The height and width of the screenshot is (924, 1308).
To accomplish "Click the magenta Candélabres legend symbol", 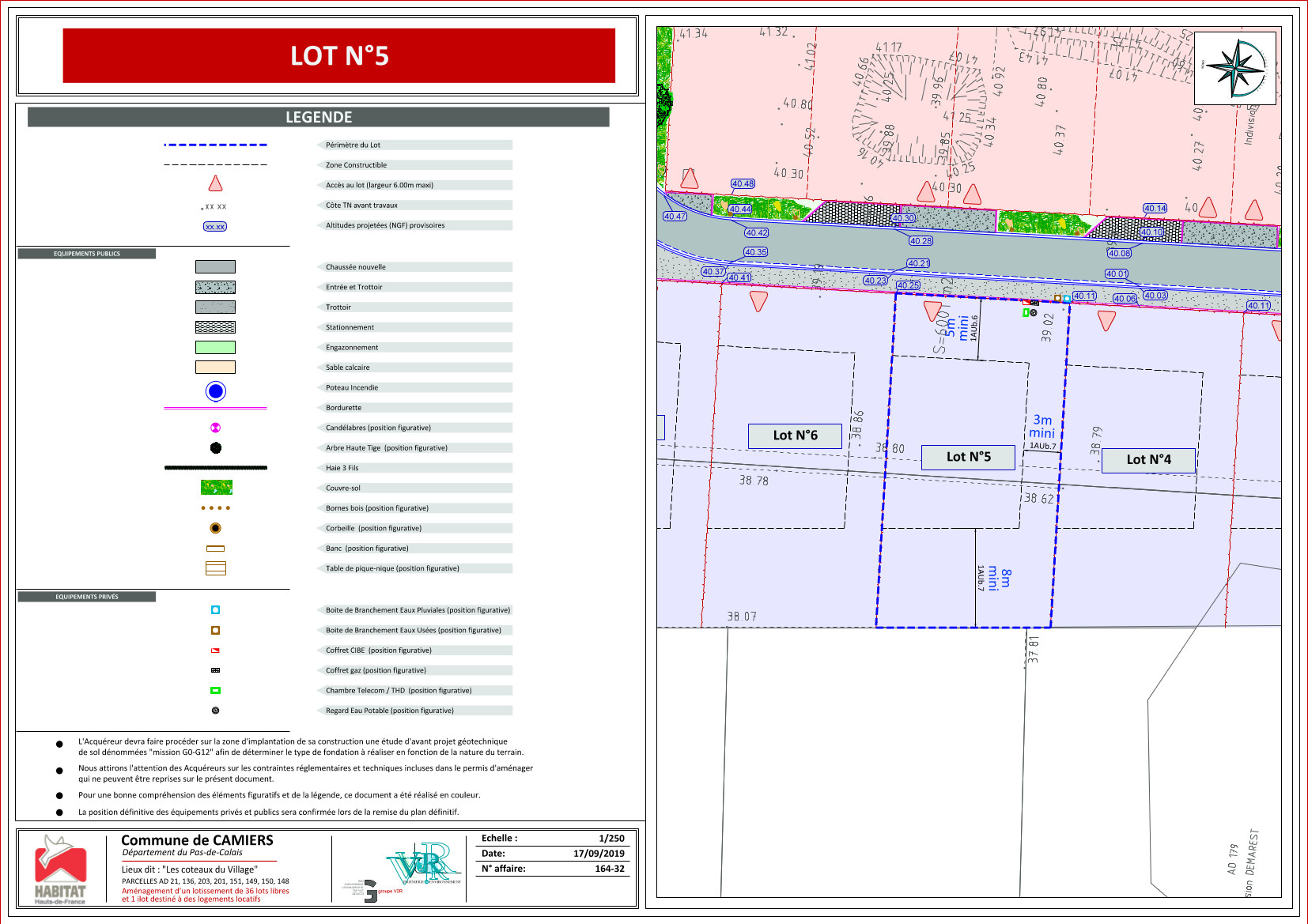I will click(215, 428).
